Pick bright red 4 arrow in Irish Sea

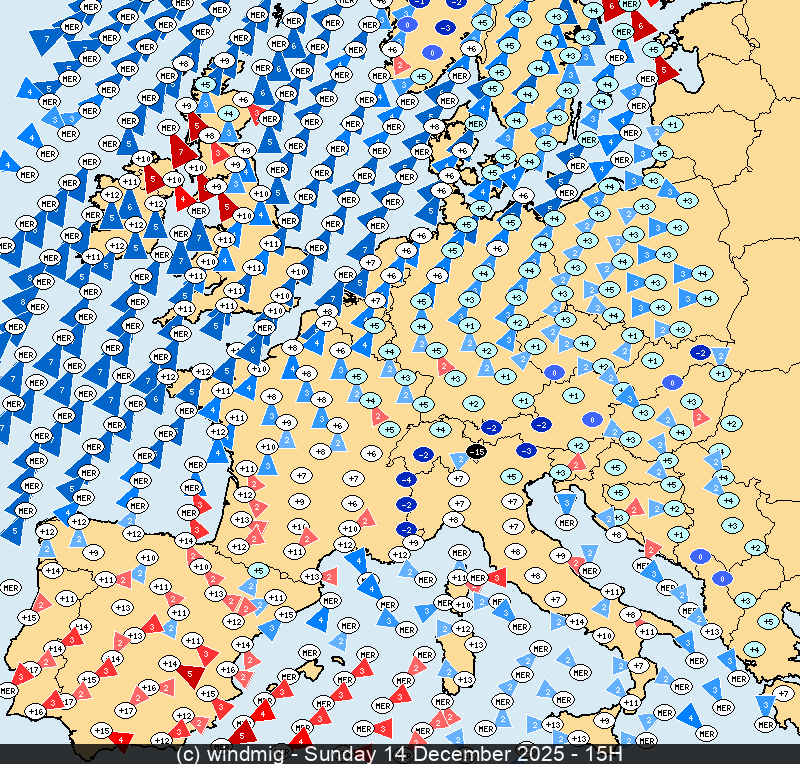pyautogui.click(x=185, y=199)
